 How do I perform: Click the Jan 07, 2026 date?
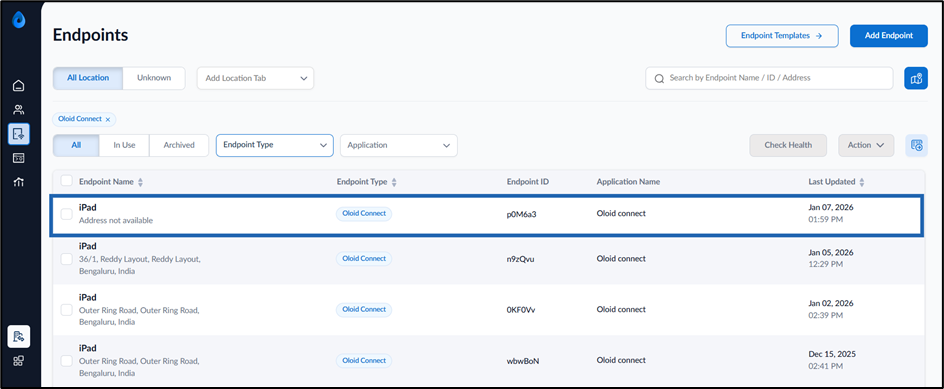coord(831,207)
